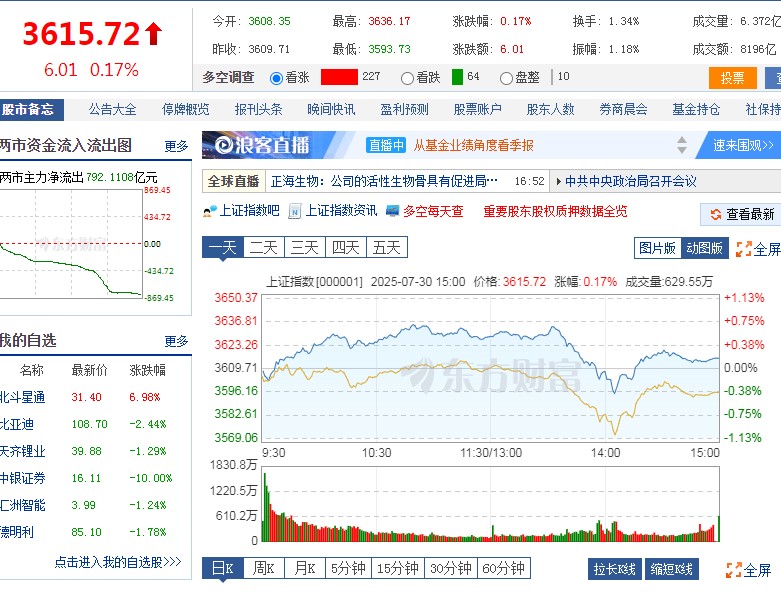Open 正海生物 news headline
This screenshot has height=593, width=781.
tap(384, 181)
